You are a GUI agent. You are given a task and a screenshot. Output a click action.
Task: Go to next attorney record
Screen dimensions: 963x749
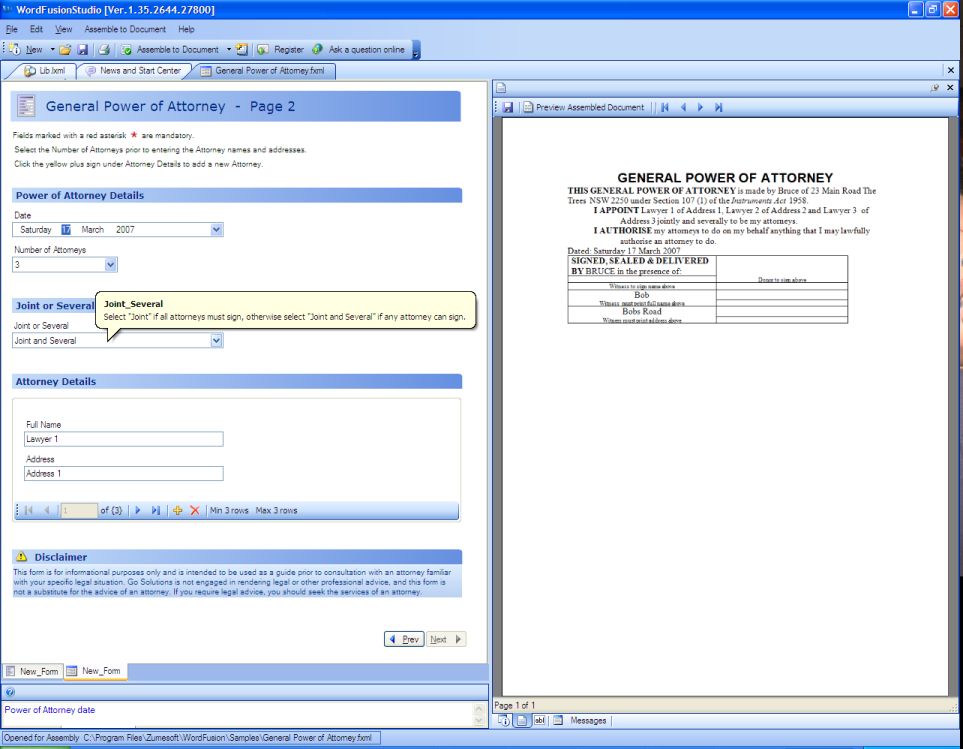tap(138, 510)
